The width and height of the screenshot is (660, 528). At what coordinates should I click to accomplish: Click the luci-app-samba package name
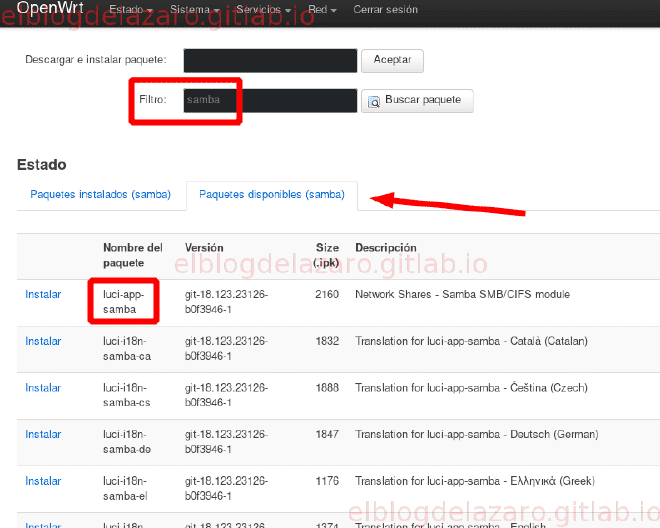click(x=124, y=301)
